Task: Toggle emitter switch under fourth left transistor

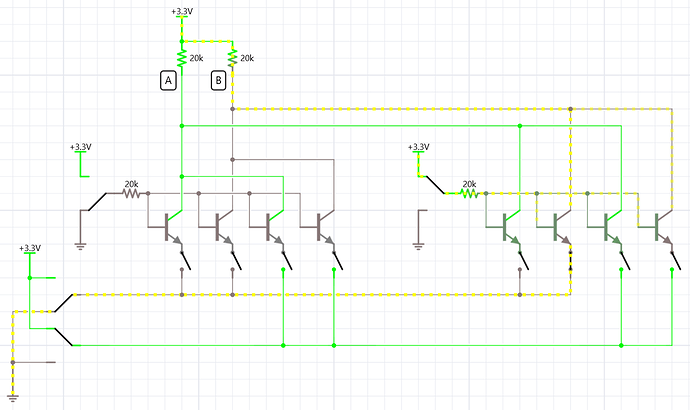Action: 338,260
